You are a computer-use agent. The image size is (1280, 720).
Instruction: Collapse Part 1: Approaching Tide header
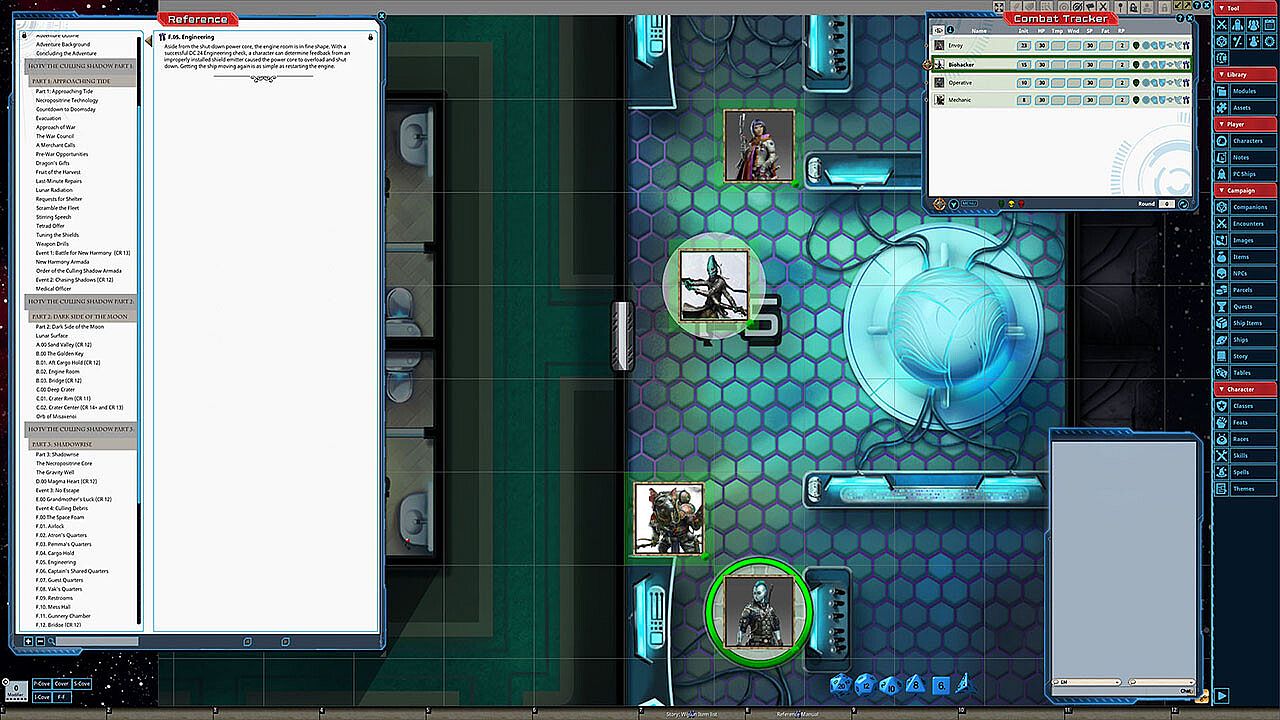pos(81,81)
